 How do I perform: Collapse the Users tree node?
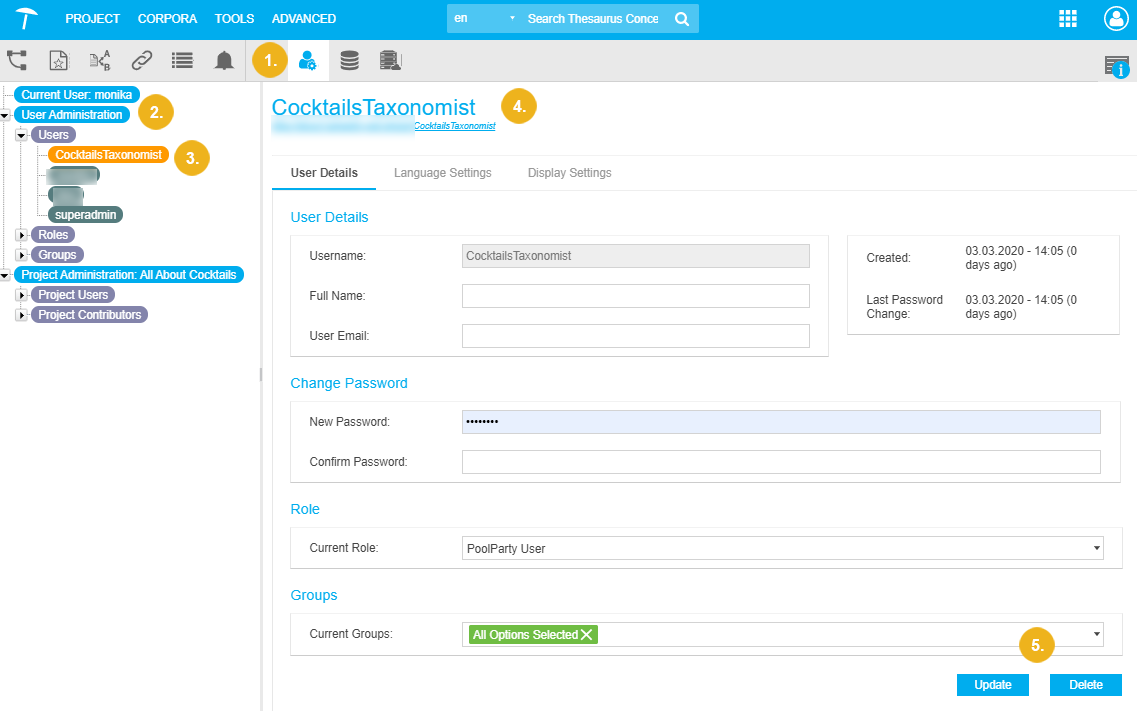22,136
